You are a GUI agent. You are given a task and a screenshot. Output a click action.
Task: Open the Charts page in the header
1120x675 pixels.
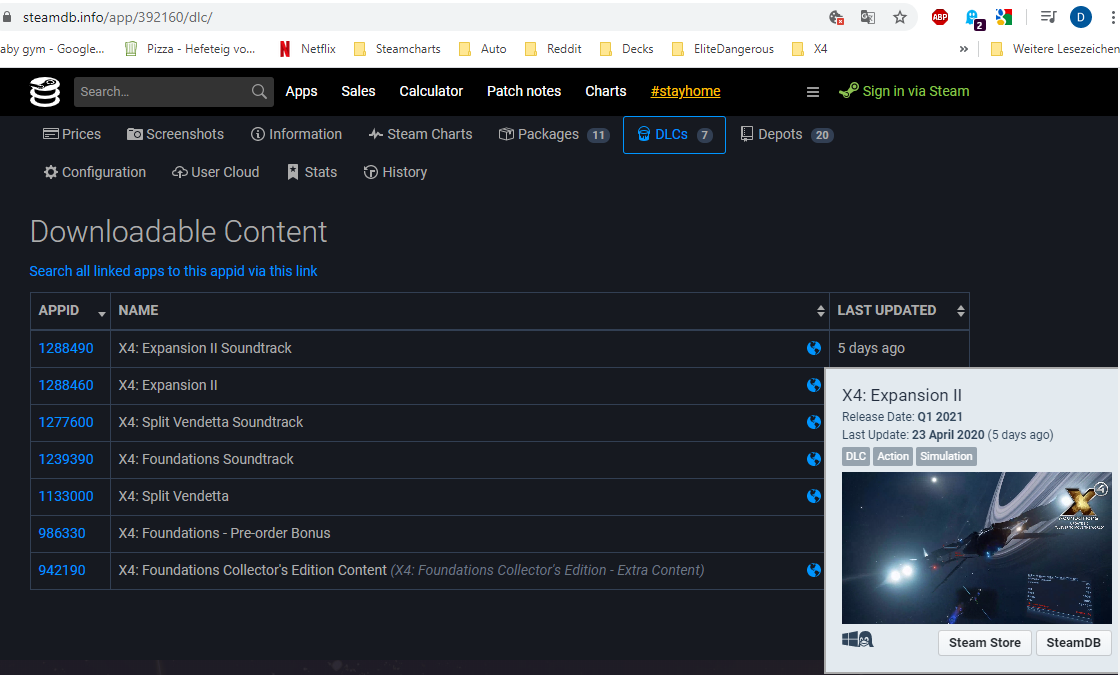(606, 91)
